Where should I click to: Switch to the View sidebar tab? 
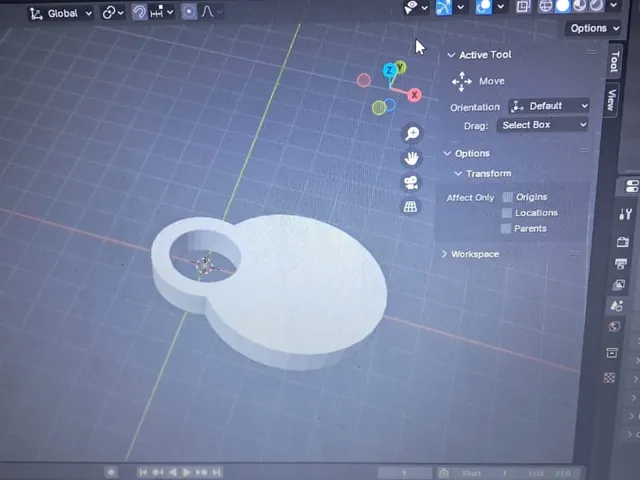point(611,100)
